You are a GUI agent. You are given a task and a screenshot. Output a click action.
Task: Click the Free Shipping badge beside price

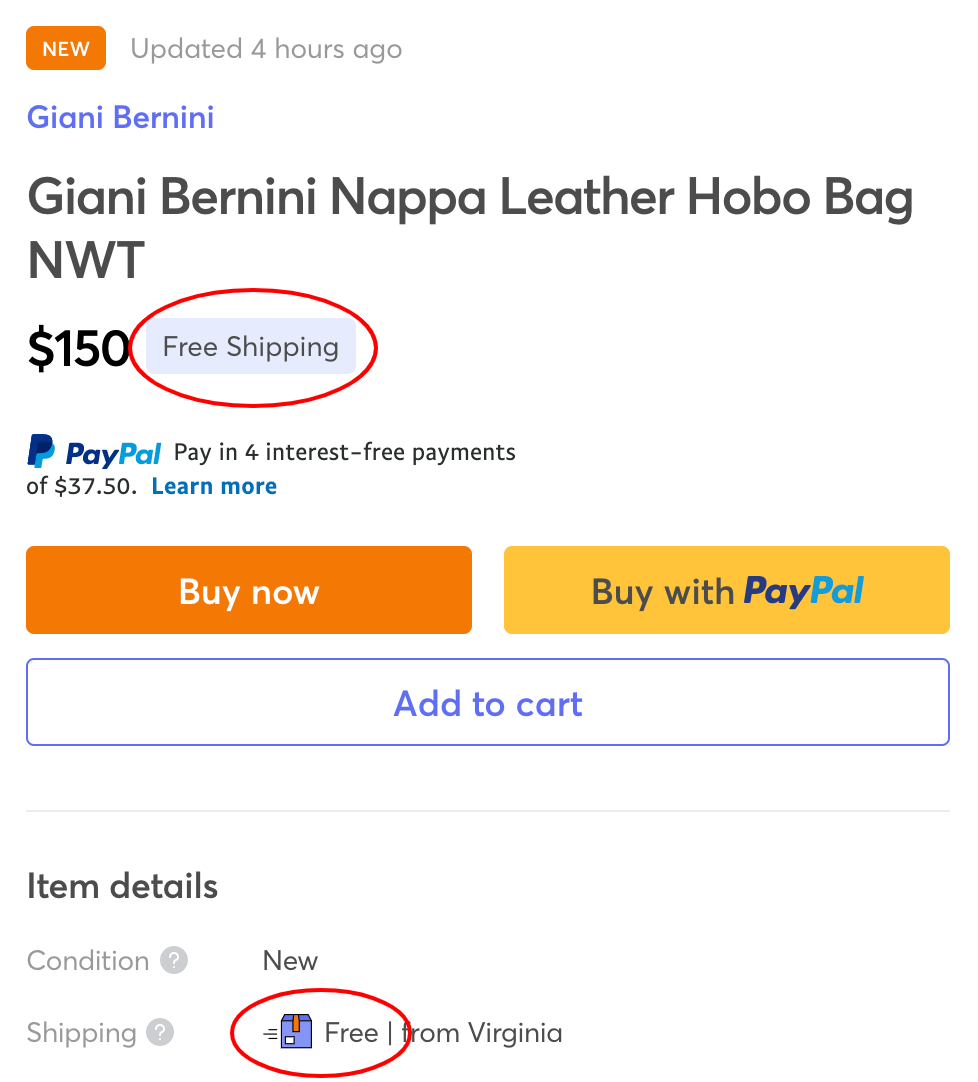(251, 347)
